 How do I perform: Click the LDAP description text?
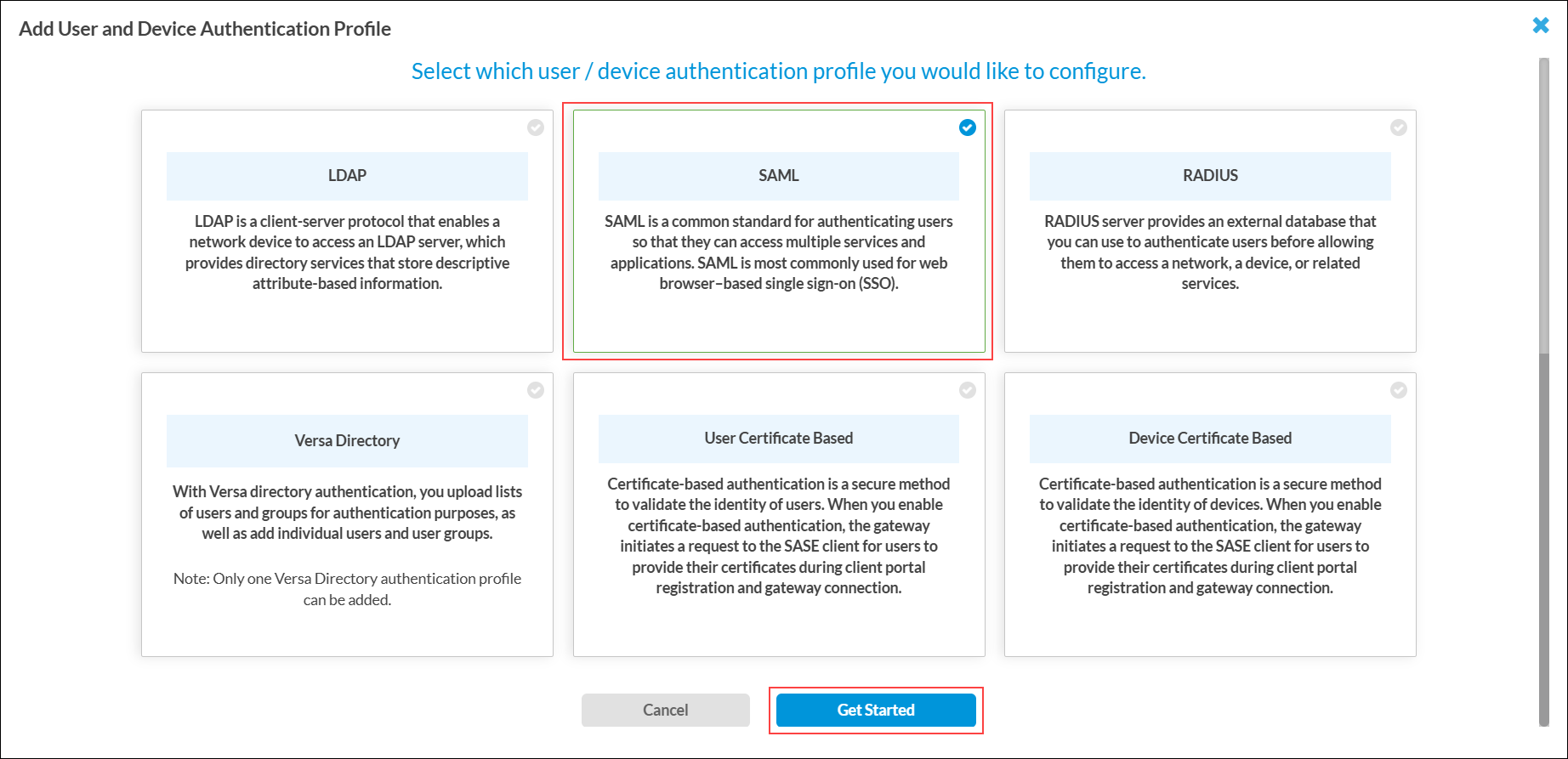(347, 252)
